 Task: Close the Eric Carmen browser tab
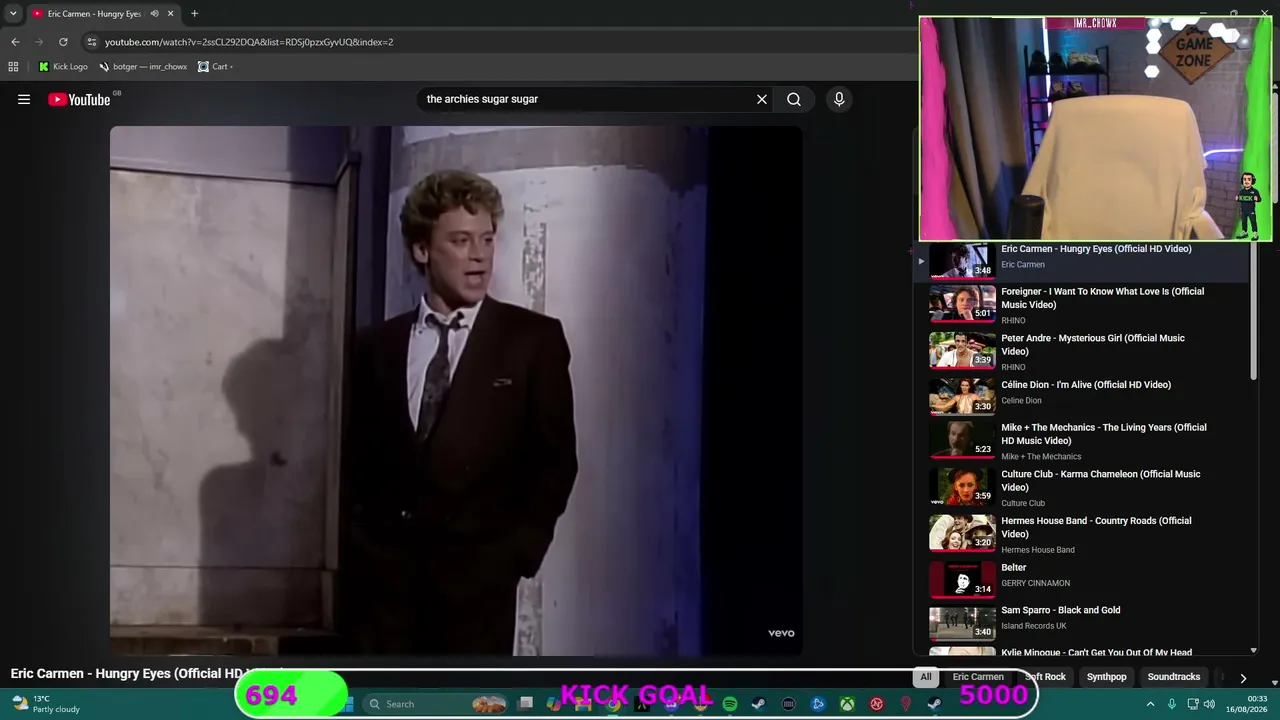coord(171,14)
